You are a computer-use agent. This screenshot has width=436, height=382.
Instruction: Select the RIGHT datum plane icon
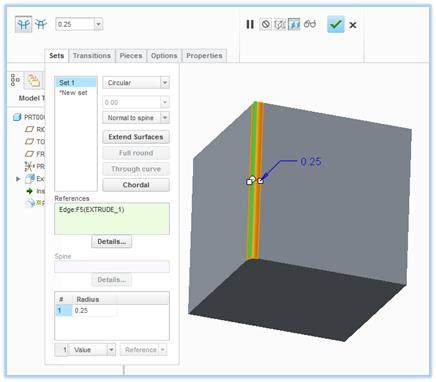[x=29, y=129]
